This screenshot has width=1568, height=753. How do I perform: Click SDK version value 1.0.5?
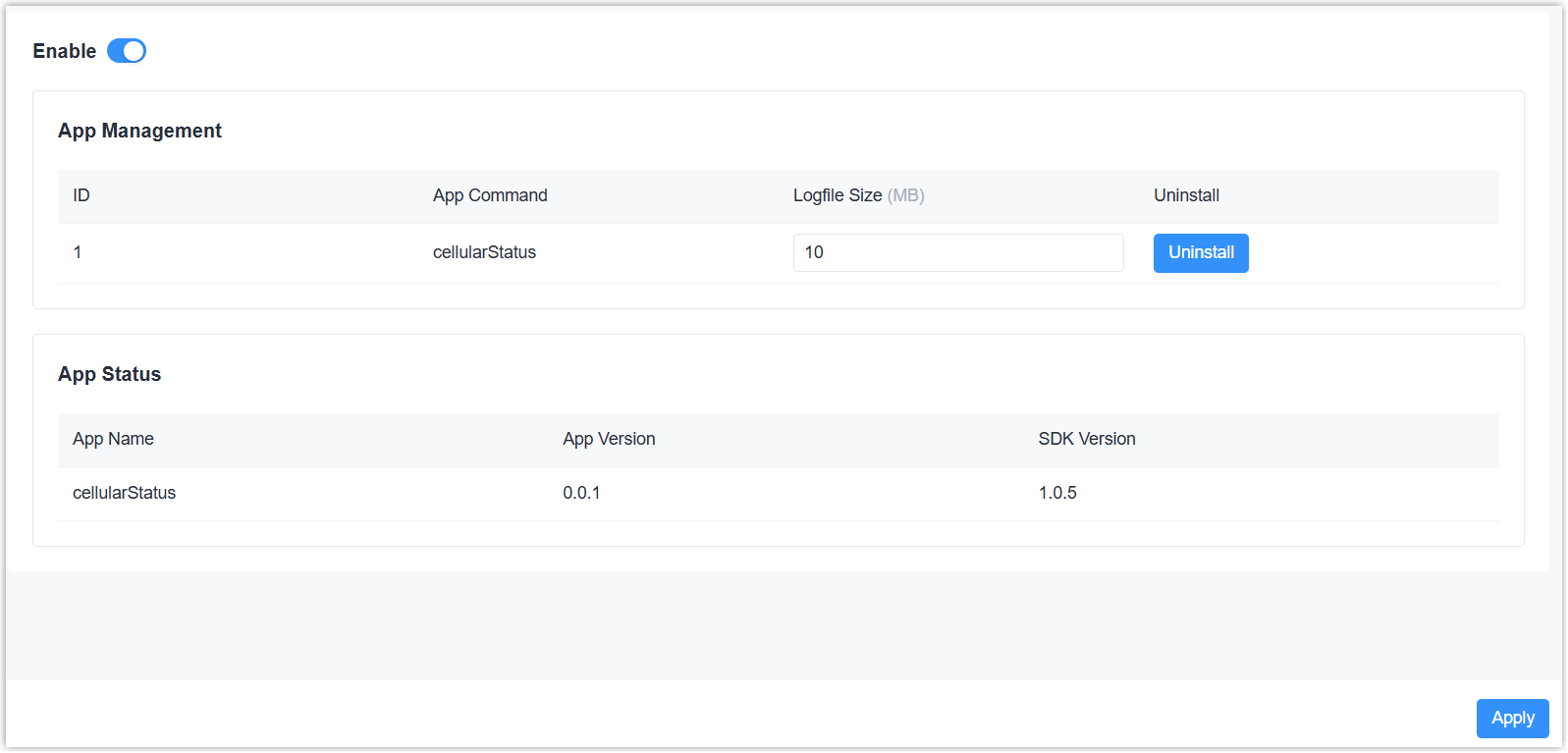[1057, 493]
